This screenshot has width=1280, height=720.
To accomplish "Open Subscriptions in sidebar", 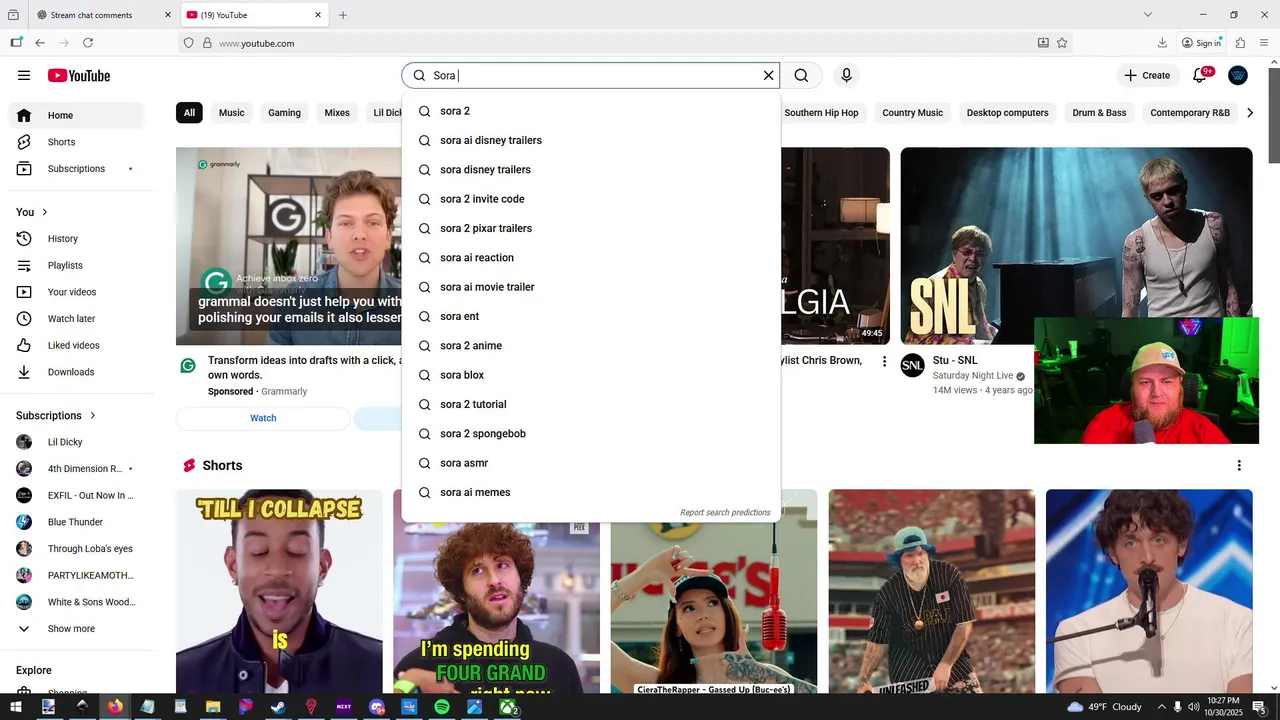I will click(76, 169).
